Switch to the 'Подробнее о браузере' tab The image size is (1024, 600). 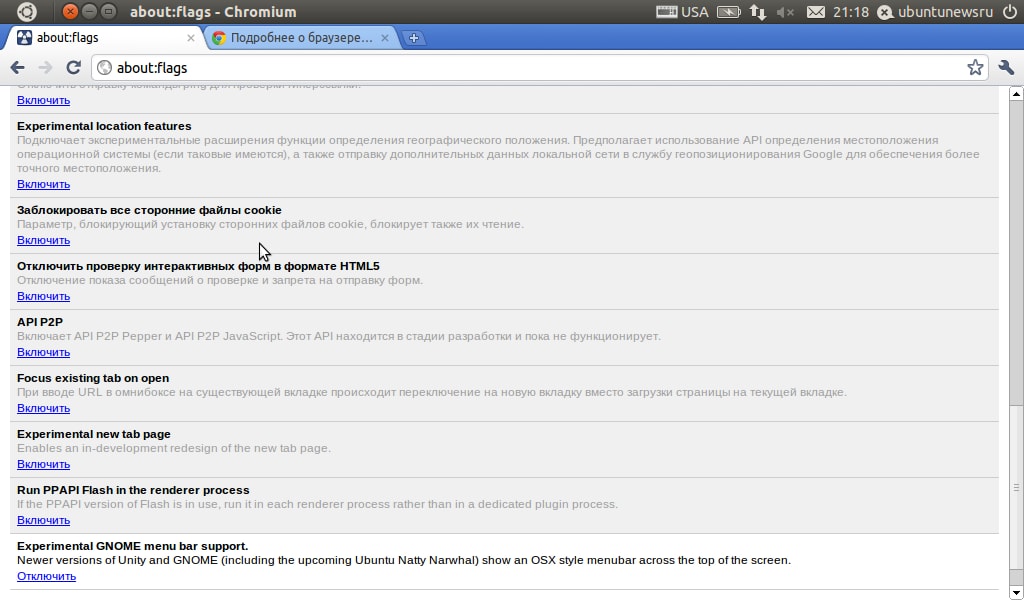tap(300, 38)
